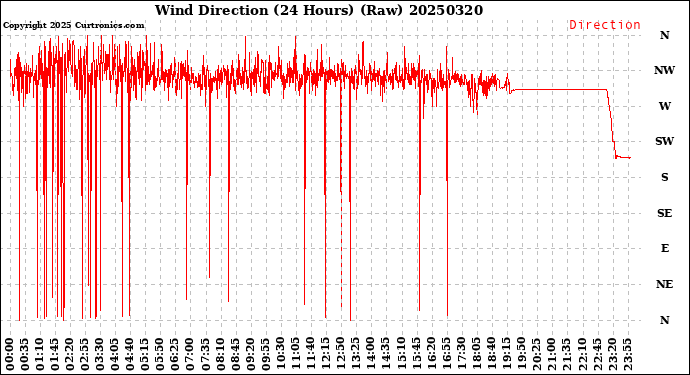Click the "E" y-axis label

point(664,248)
